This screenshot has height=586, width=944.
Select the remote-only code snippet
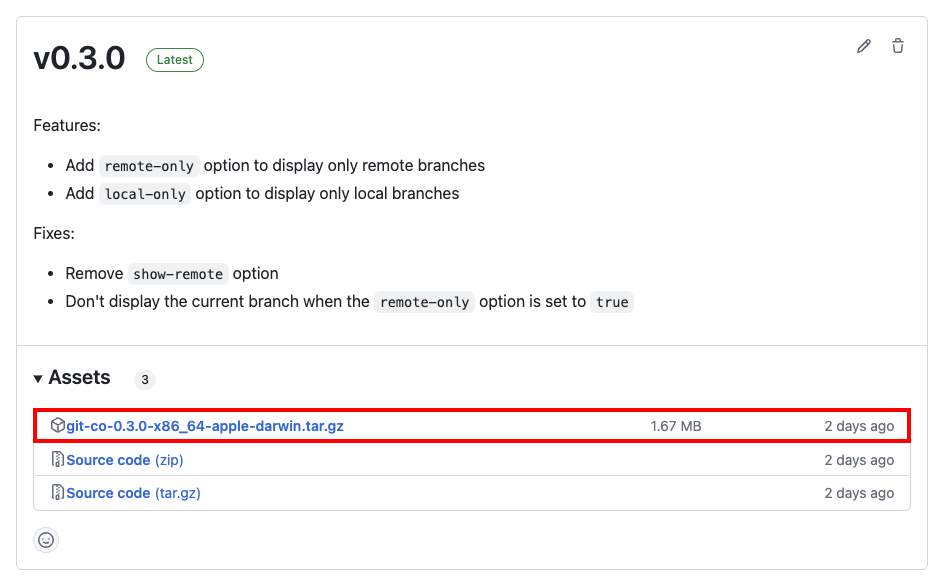[148, 165]
